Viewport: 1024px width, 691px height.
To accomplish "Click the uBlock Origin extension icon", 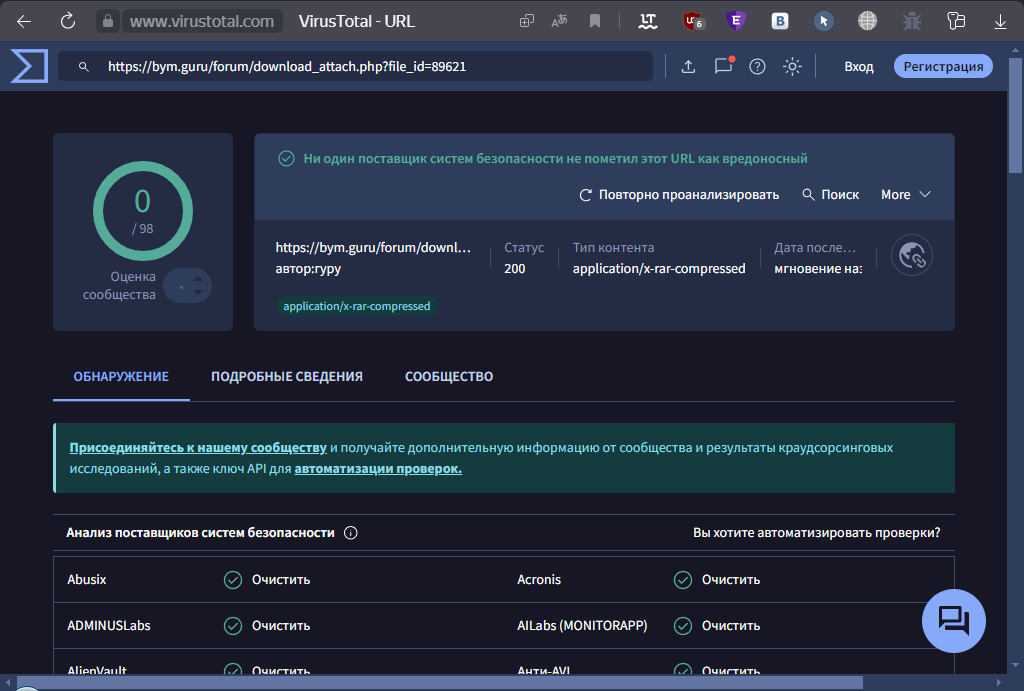I will click(692, 20).
